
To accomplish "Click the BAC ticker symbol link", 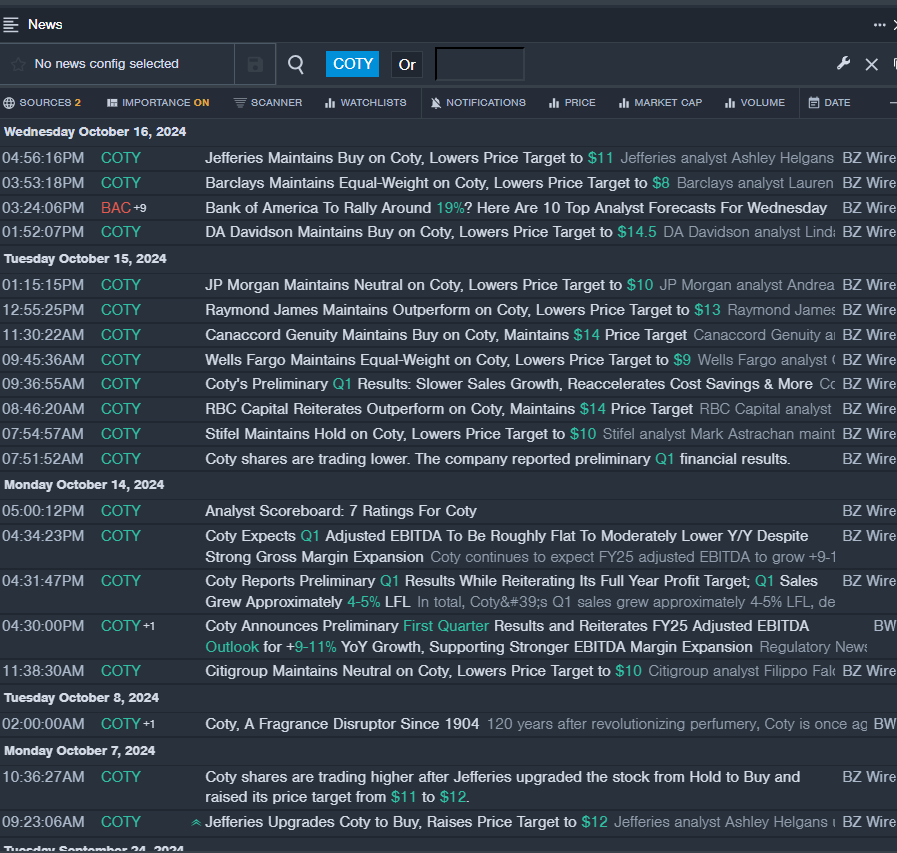I will 115,208.
